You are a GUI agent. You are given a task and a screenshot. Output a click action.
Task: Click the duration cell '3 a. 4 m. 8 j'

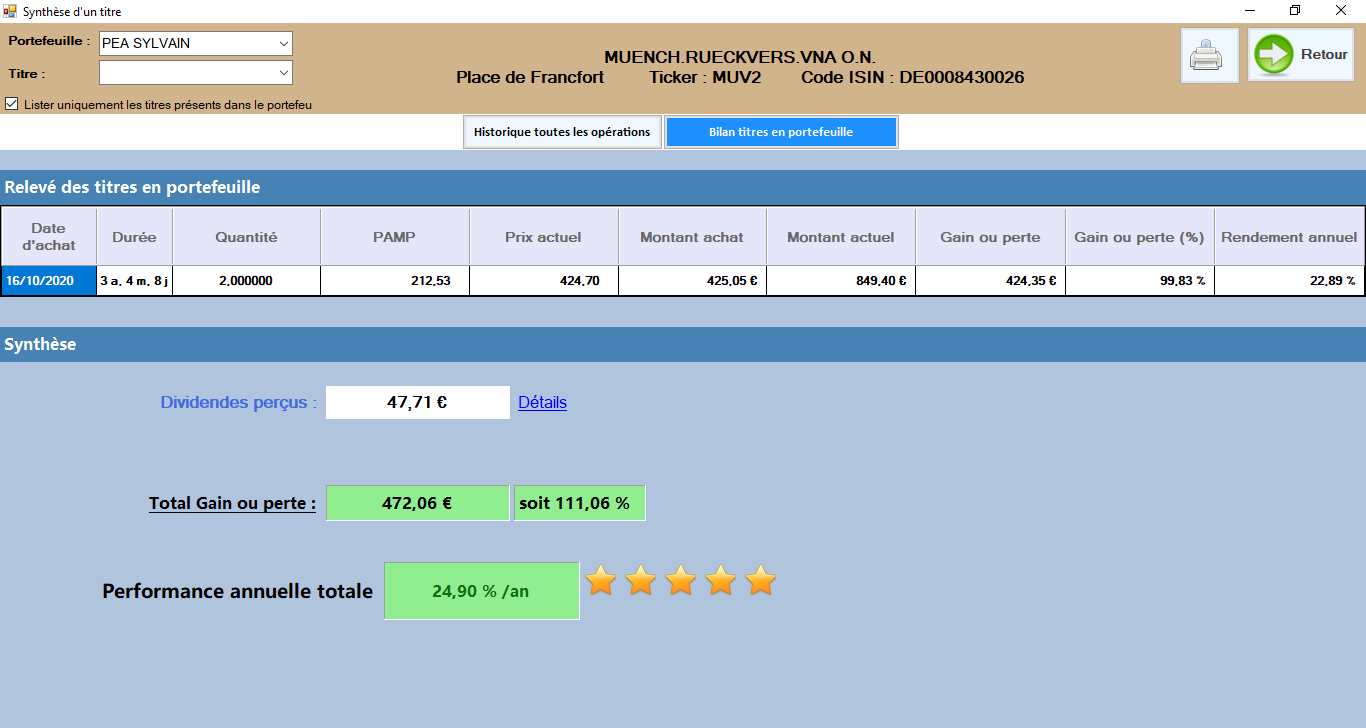pos(135,281)
